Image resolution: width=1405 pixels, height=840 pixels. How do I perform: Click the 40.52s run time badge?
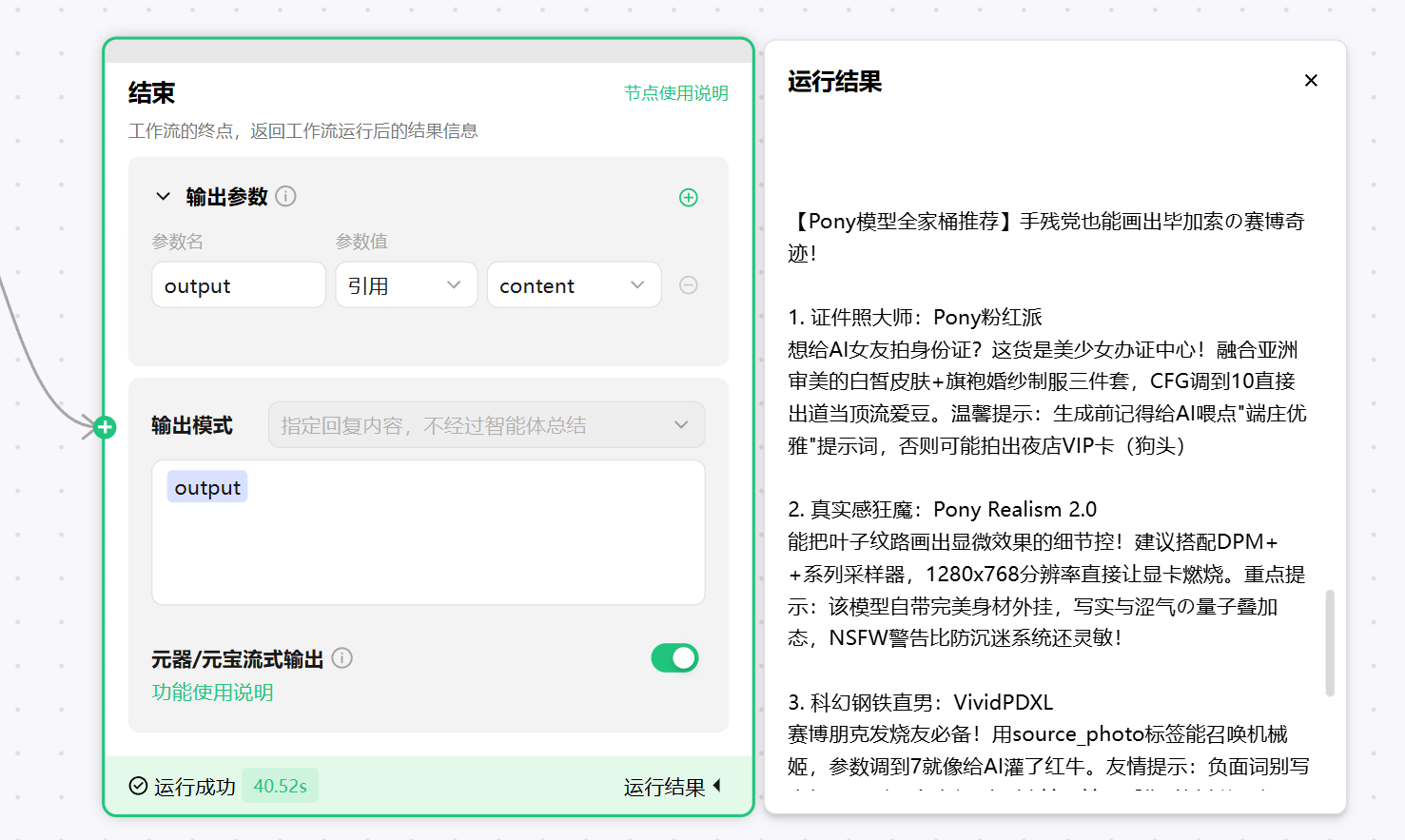pos(280,786)
